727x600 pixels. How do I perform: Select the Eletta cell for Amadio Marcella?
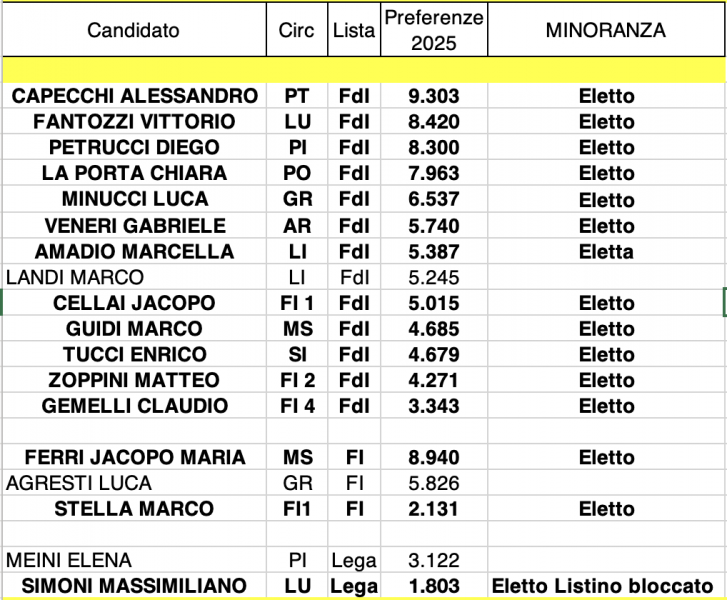pyautogui.click(x=605, y=251)
